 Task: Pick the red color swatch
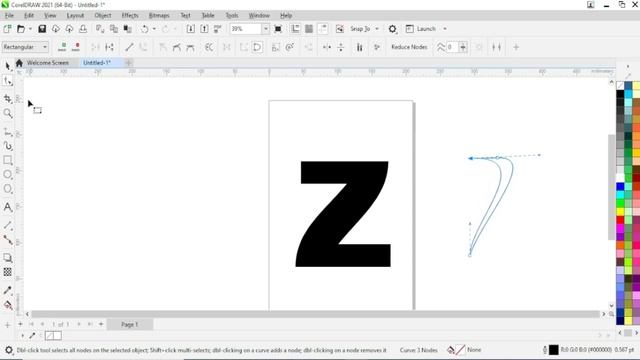(620, 220)
